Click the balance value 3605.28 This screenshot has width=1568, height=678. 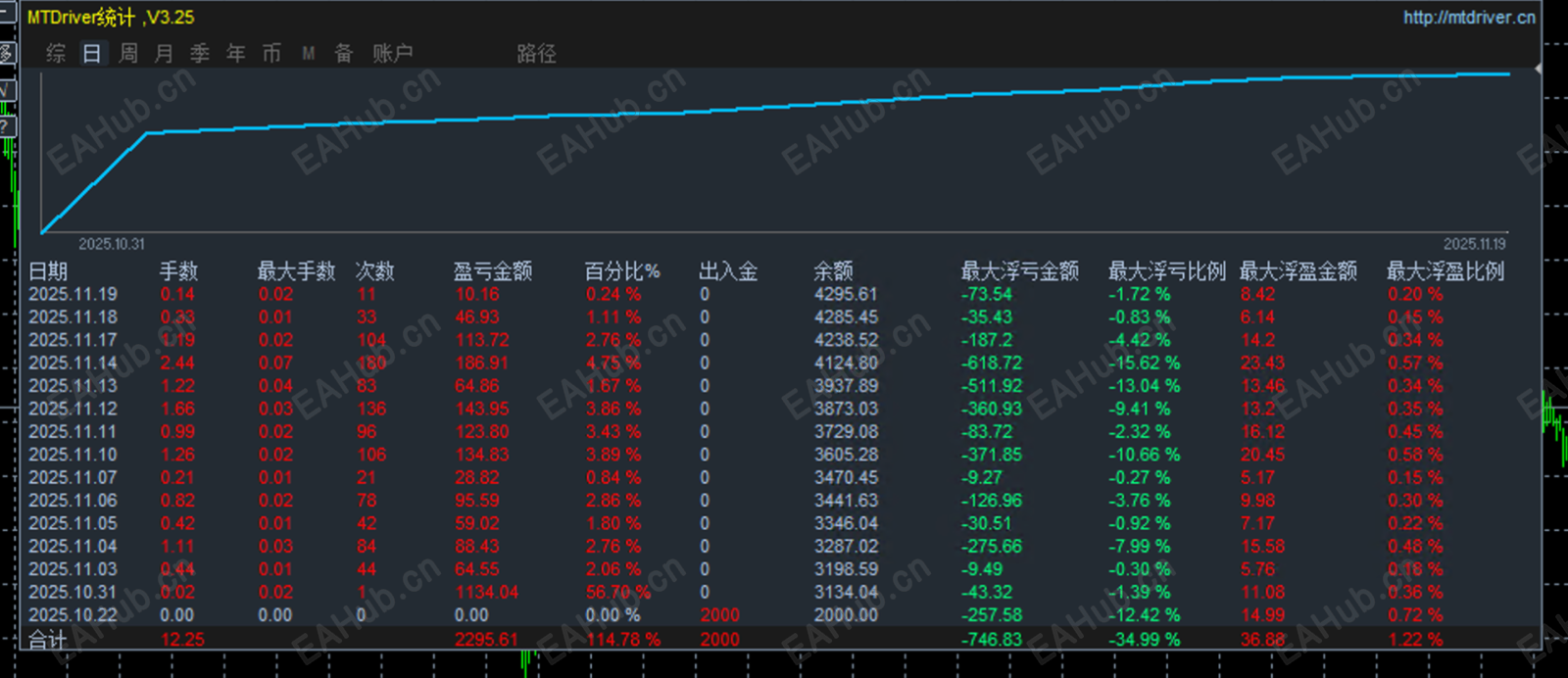tap(846, 455)
